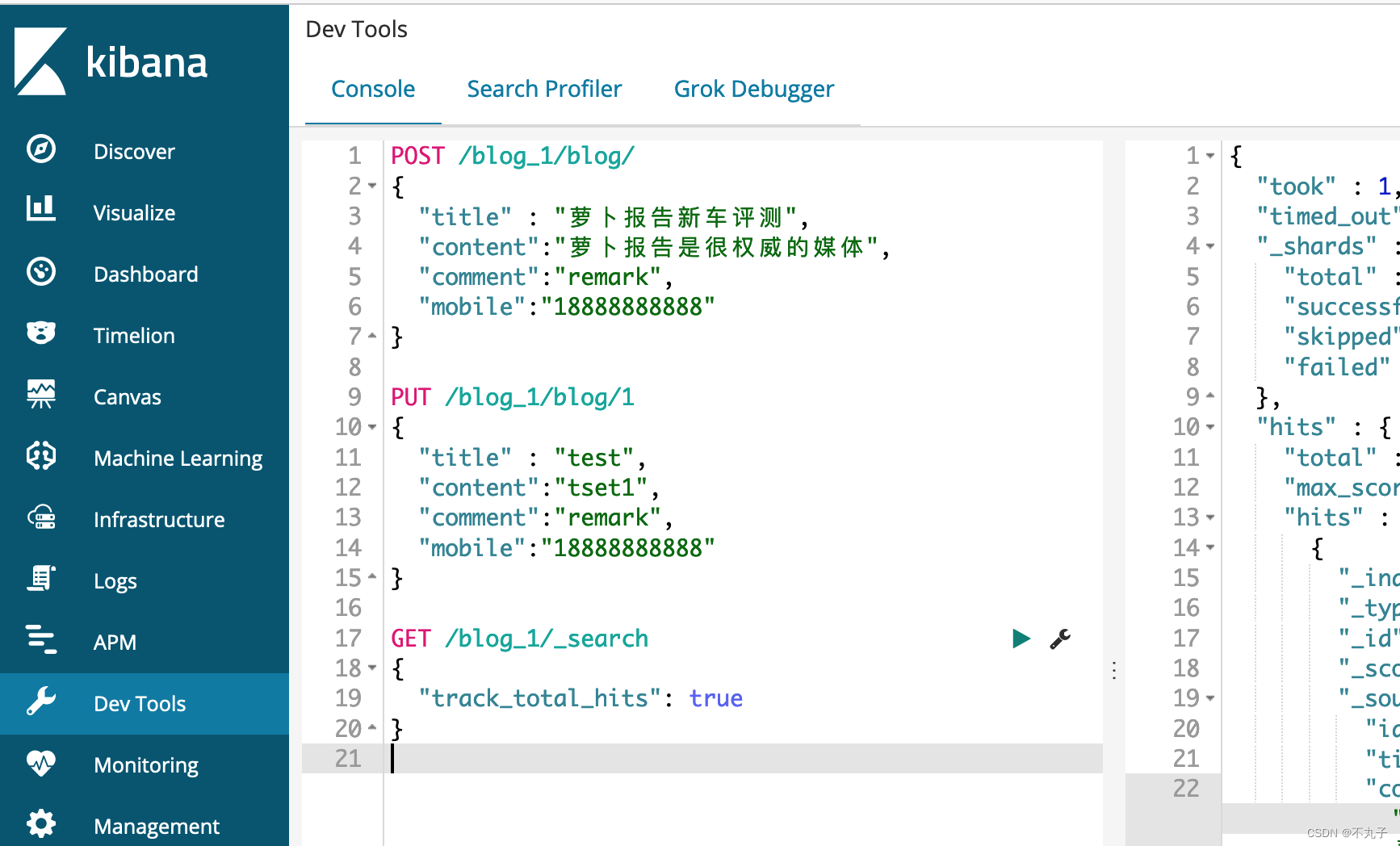Run the GET request with play button
The image size is (1400, 846).
(1021, 639)
